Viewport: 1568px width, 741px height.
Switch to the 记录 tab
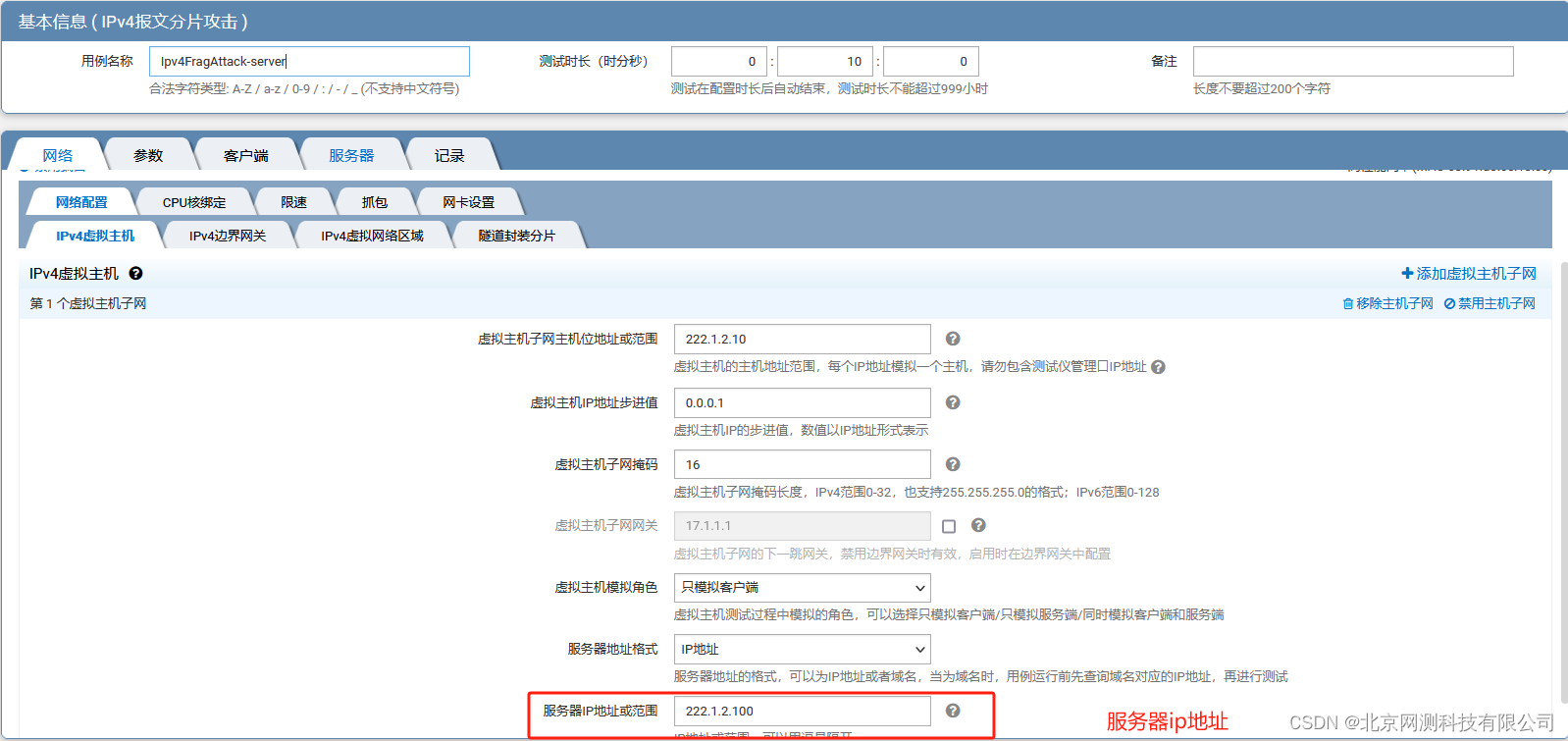pos(449,155)
